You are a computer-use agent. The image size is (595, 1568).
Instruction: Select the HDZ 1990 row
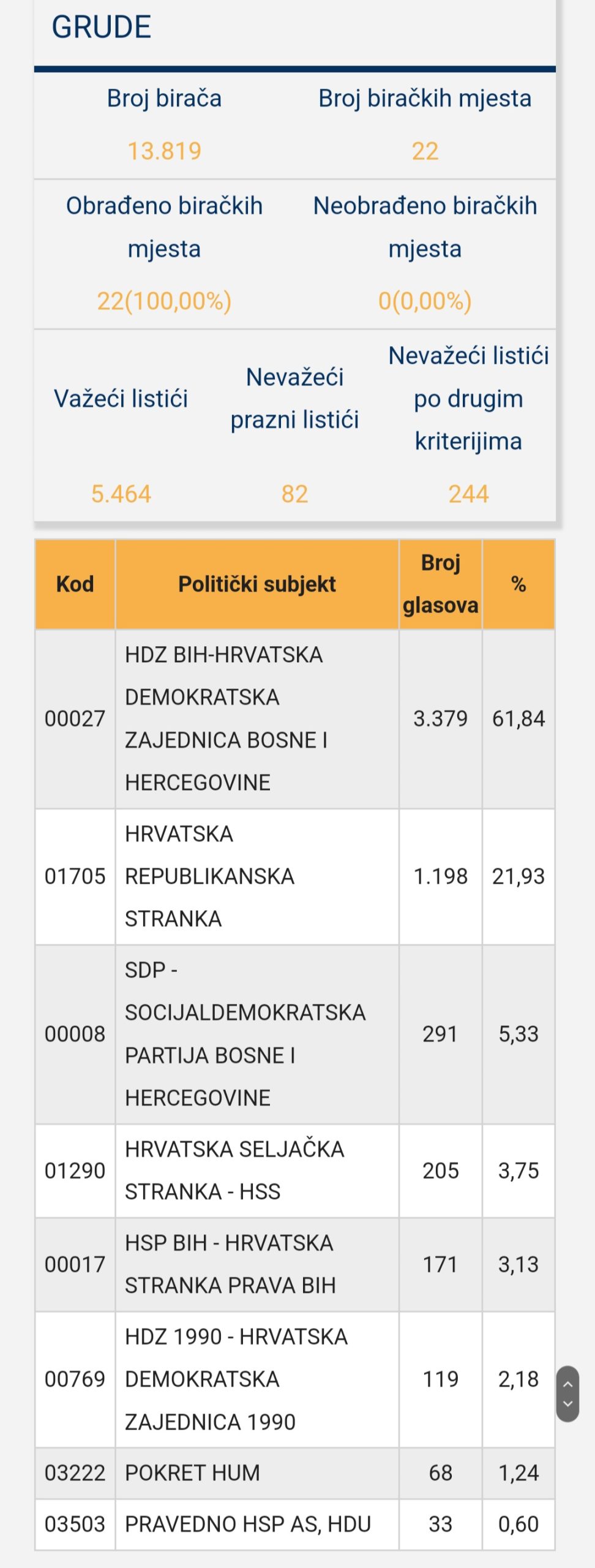pyautogui.click(x=295, y=1379)
